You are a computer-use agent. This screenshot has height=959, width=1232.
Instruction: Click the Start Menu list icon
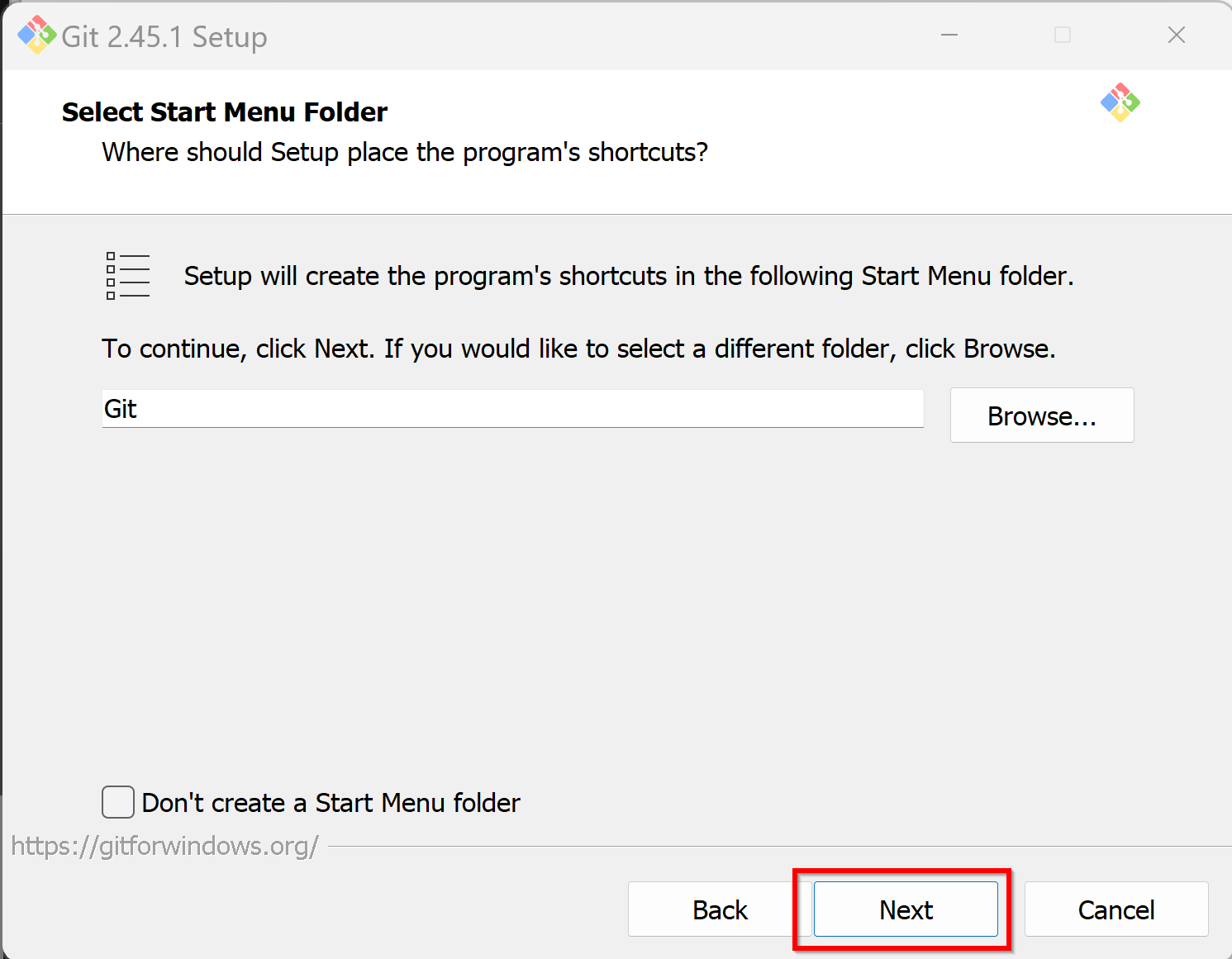(x=128, y=276)
